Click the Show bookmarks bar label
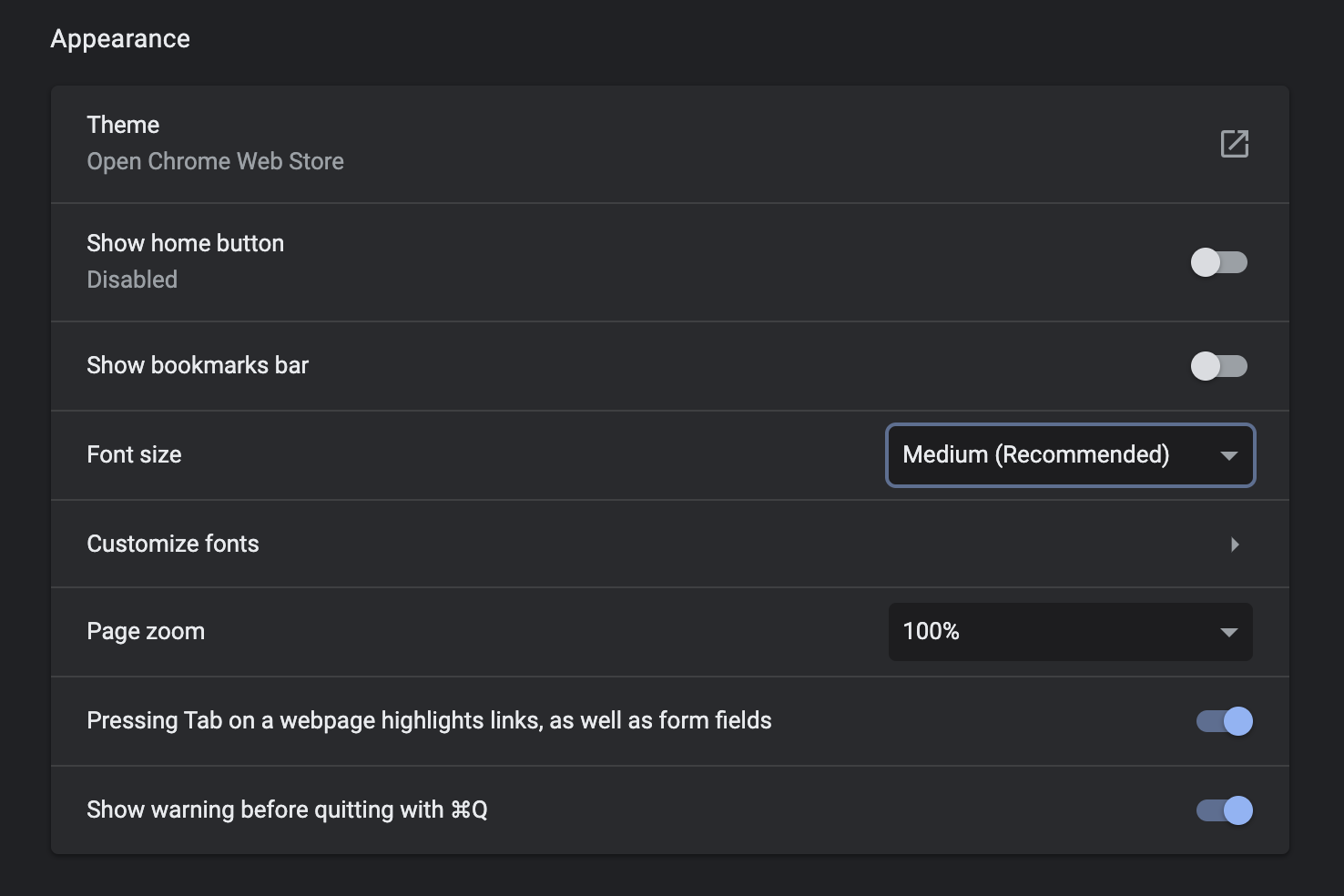 pos(198,365)
